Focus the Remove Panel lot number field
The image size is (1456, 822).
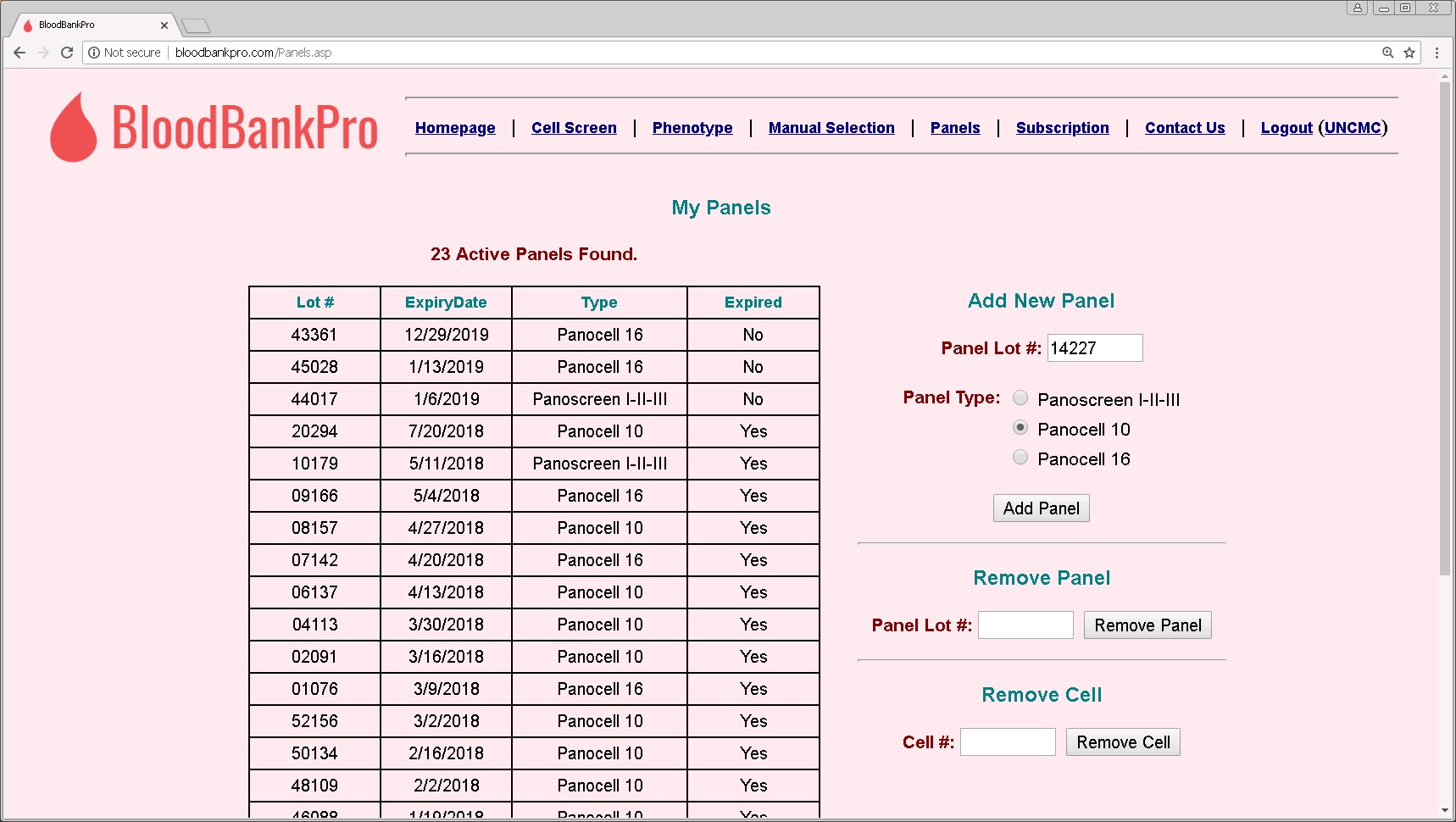1025,625
